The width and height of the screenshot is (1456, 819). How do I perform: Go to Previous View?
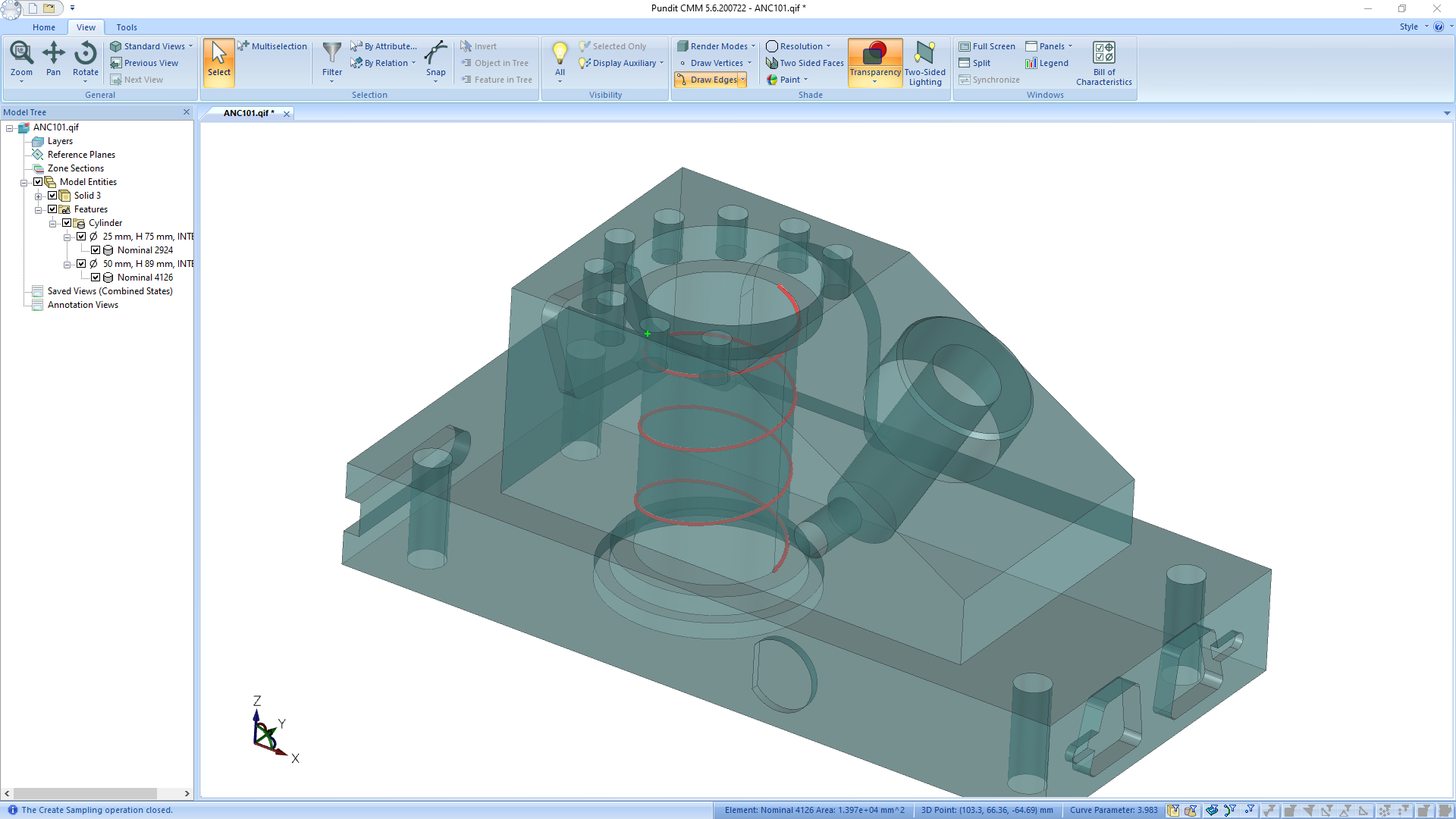tap(144, 63)
